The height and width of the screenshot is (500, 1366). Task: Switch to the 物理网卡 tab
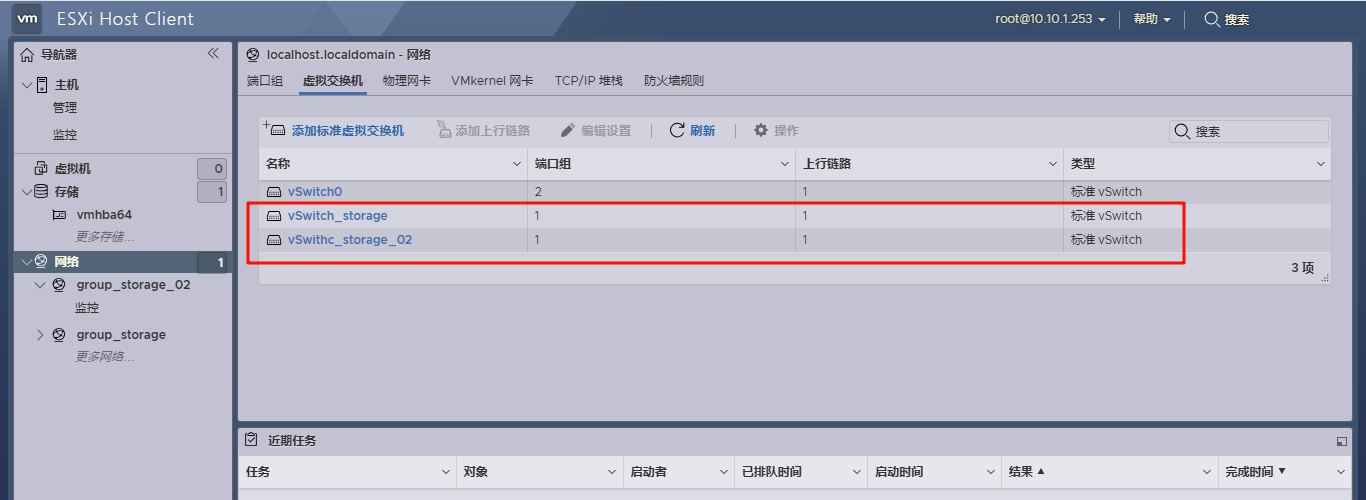(x=406, y=81)
